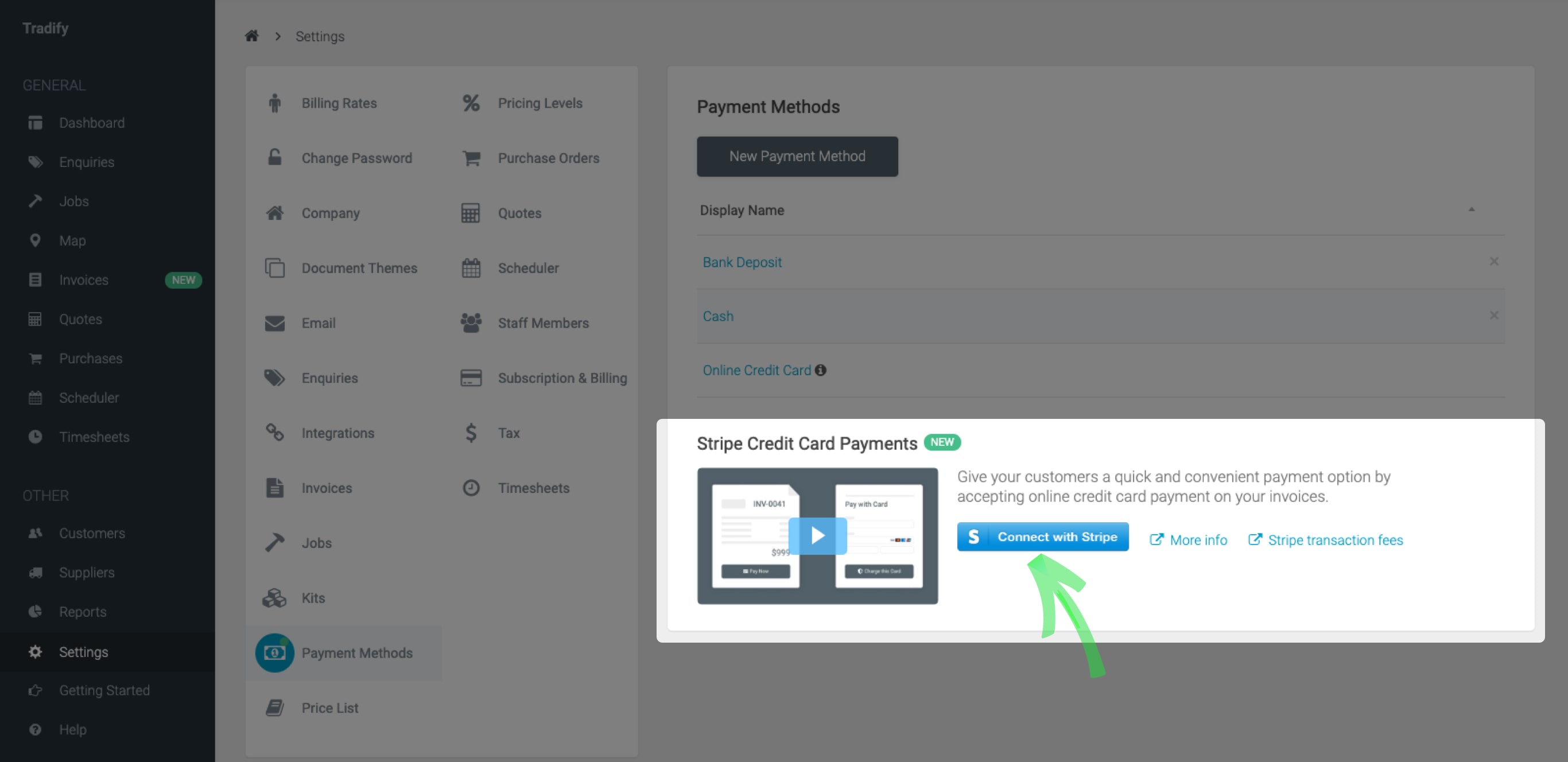Click the Price List book icon

pos(274,708)
